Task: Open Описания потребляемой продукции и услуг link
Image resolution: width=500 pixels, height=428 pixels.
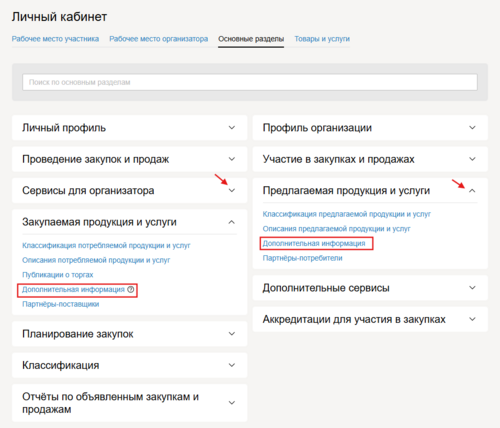Action: coord(96,260)
